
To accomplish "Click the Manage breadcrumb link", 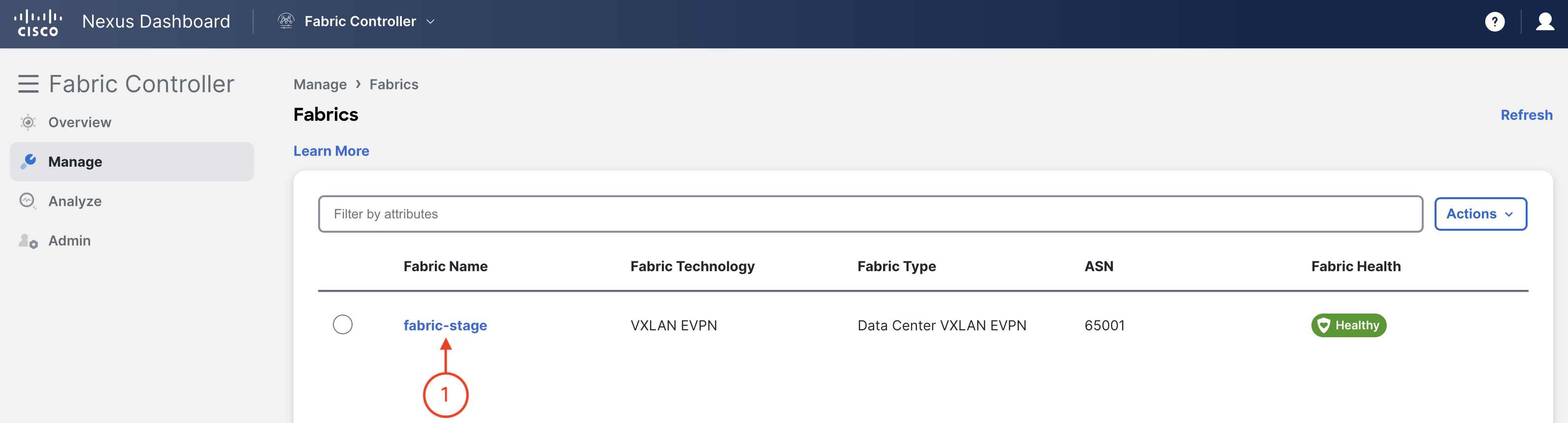I will point(320,85).
